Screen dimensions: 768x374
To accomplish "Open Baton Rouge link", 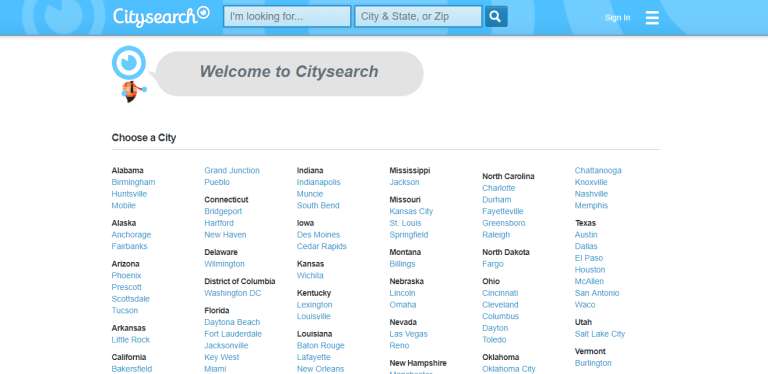I will tap(321, 346).
